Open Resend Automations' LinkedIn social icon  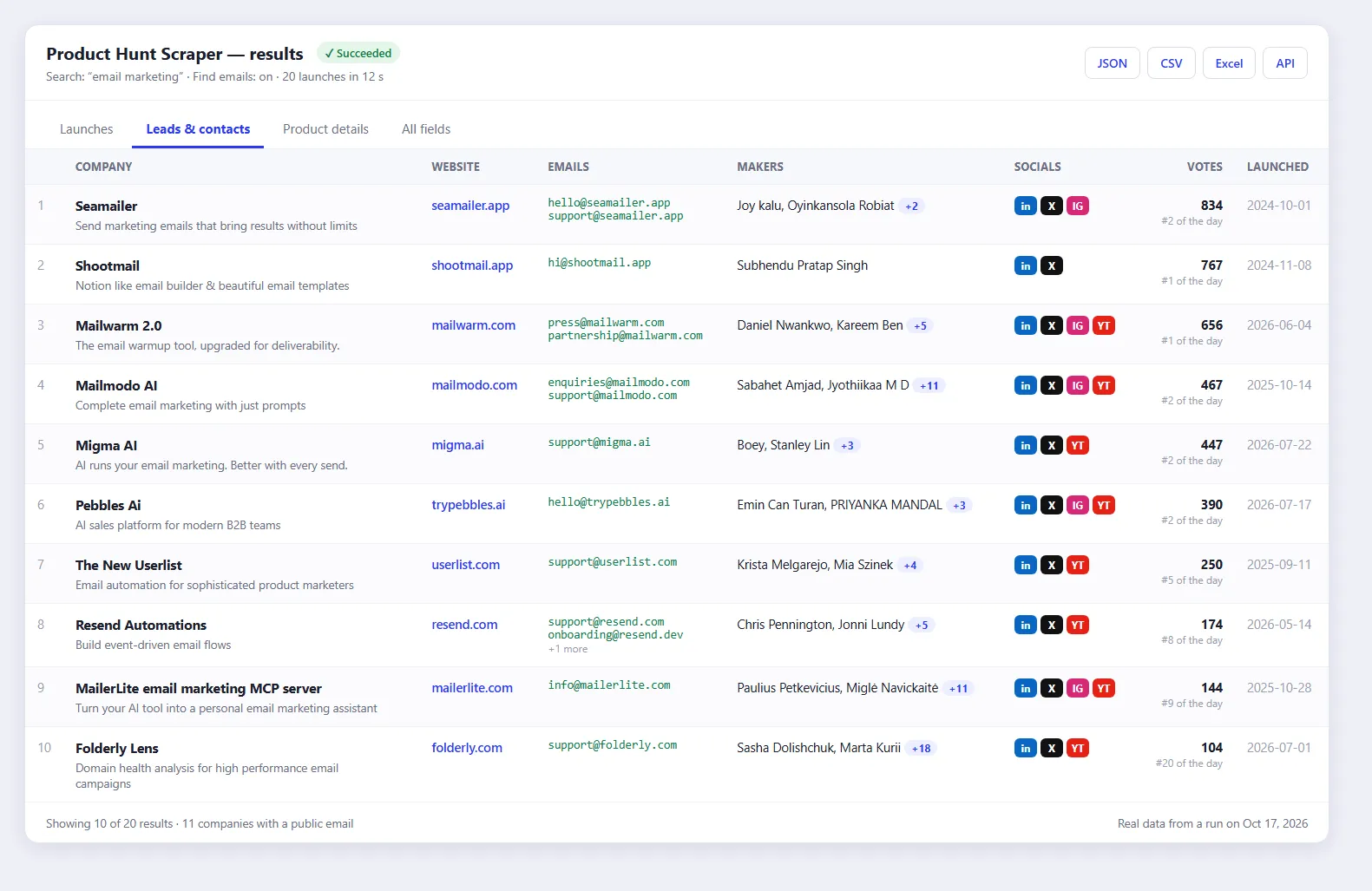(x=1025, y=625)
